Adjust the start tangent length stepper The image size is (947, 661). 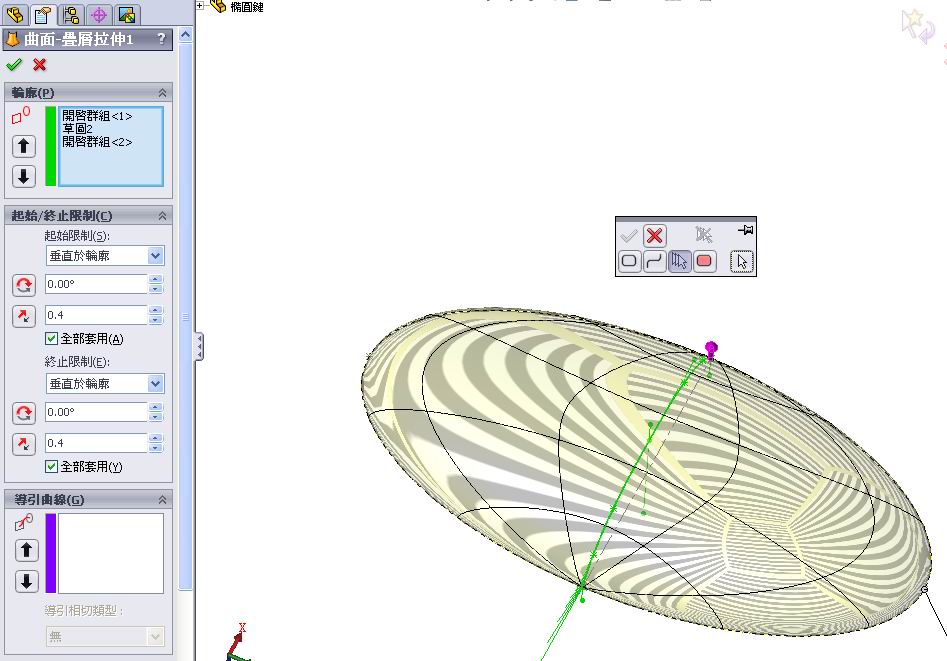point(156,315)
